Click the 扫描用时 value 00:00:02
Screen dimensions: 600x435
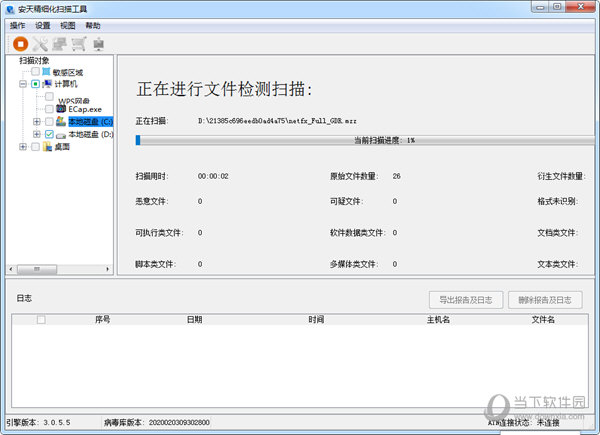pyautogui.click(x=213, y=176)
